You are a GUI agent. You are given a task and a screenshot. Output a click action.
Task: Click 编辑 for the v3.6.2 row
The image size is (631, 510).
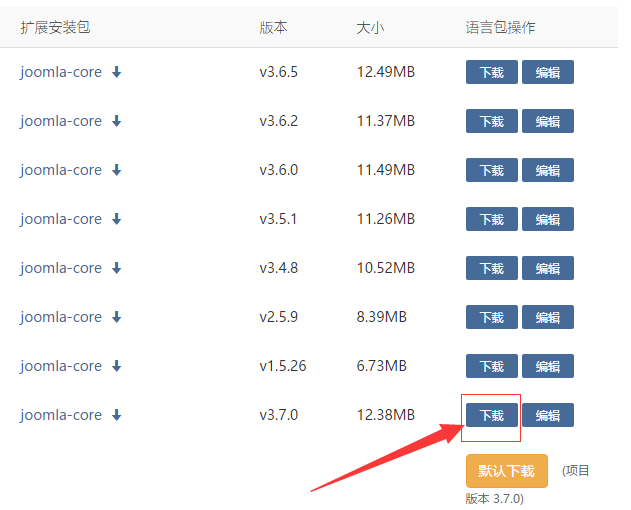click(548, 121)
